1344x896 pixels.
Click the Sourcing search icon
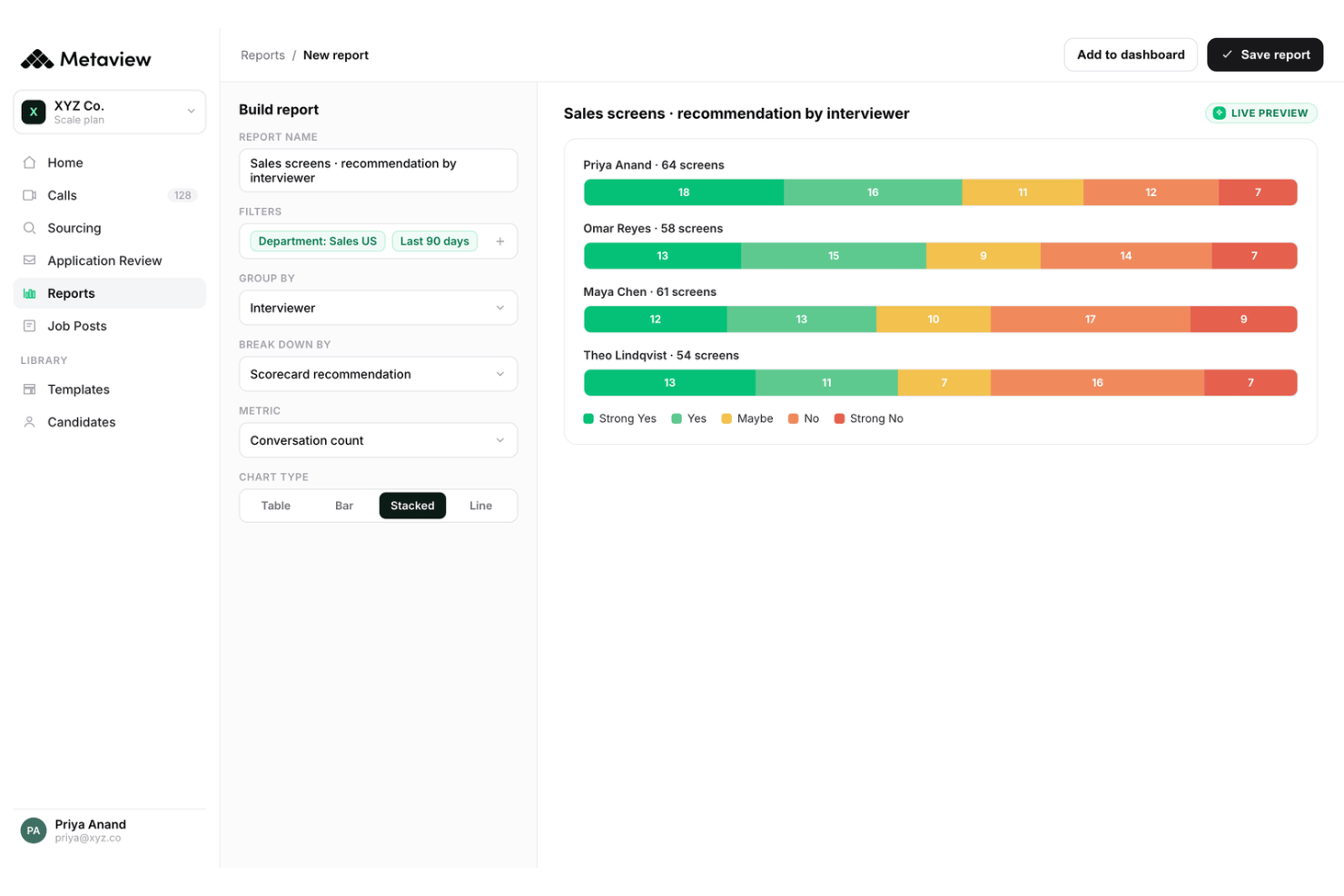(29, 228)
